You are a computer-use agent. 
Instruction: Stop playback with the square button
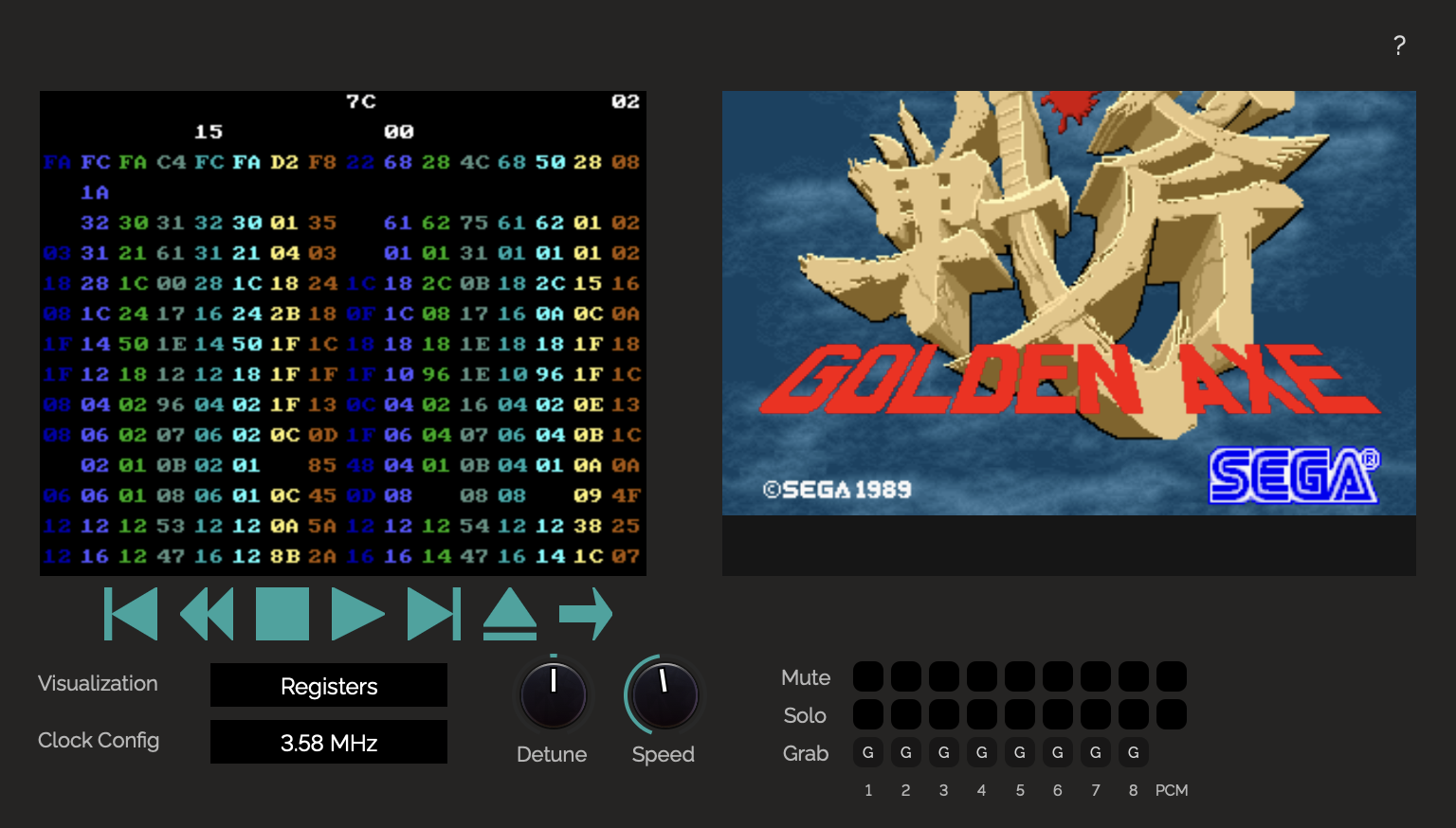click(x=282, y=614)
